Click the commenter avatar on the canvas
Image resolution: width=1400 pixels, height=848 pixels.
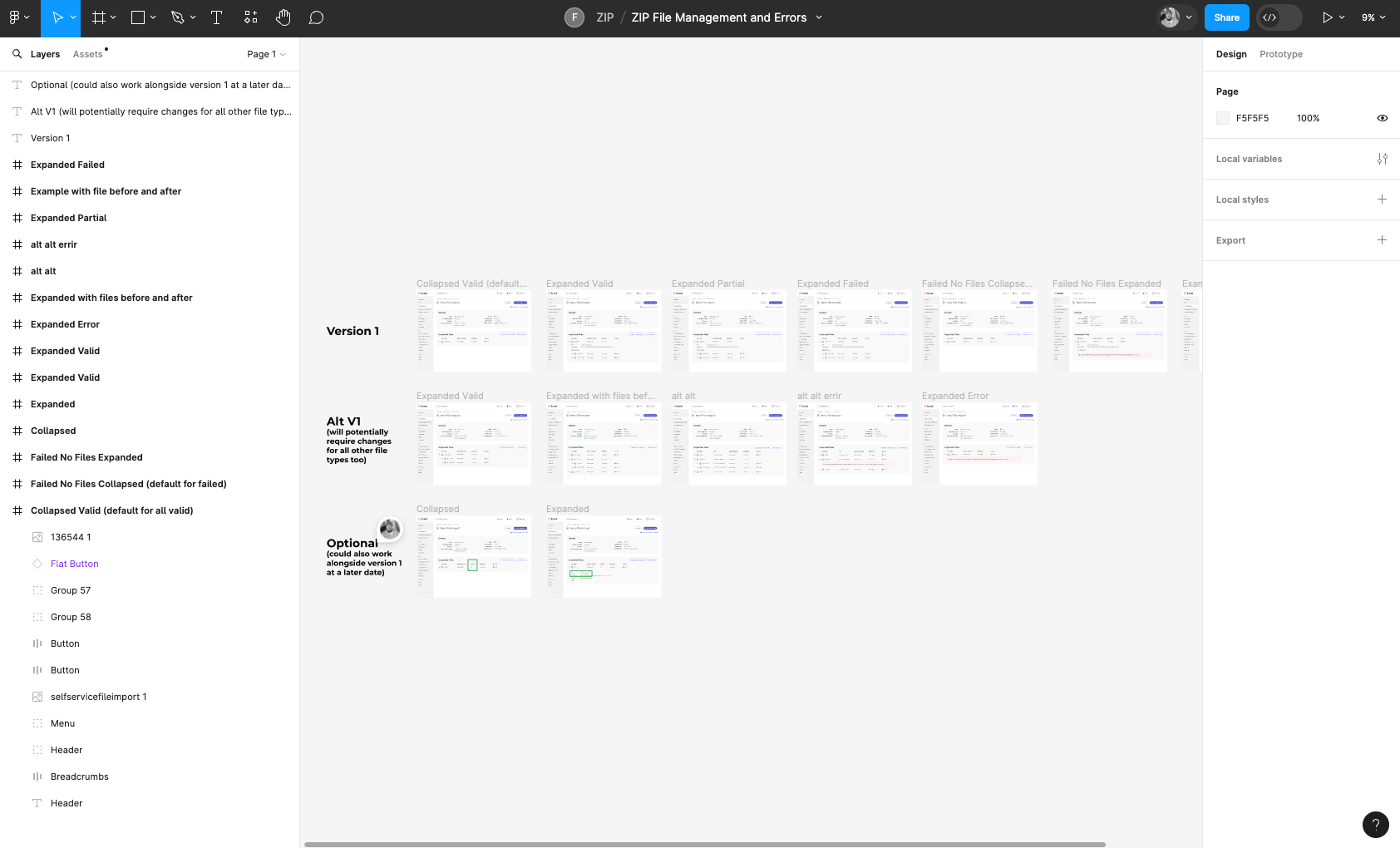(390, 529)
